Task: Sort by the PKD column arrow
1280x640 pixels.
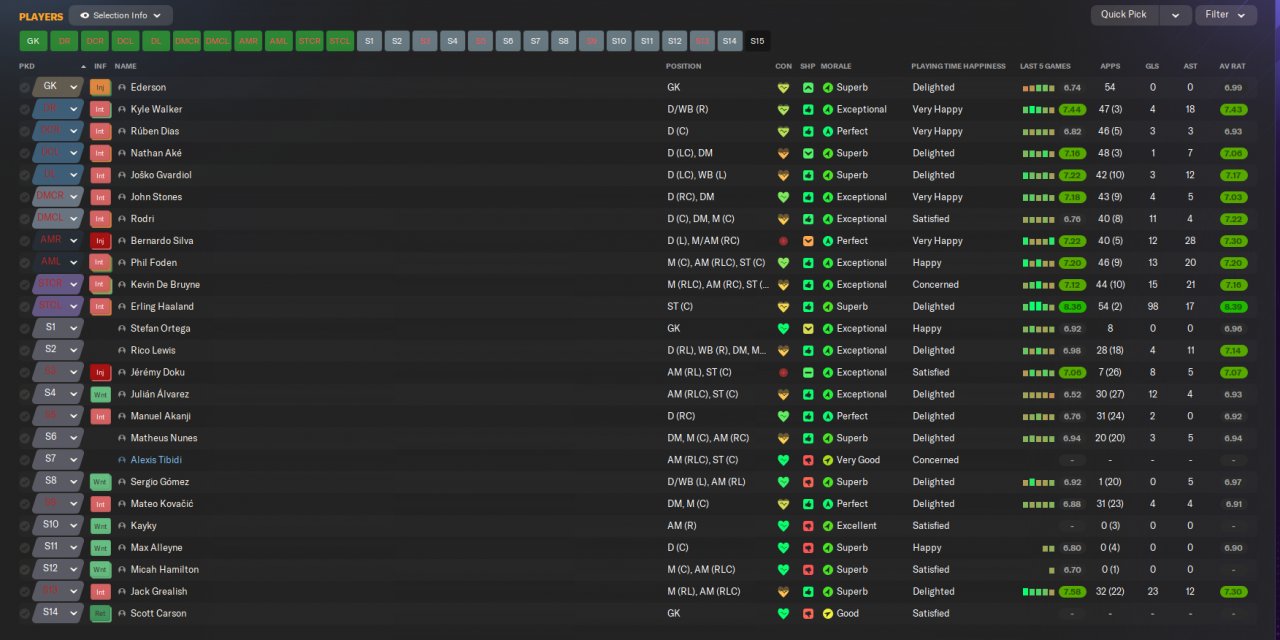Action: point(84,66)
